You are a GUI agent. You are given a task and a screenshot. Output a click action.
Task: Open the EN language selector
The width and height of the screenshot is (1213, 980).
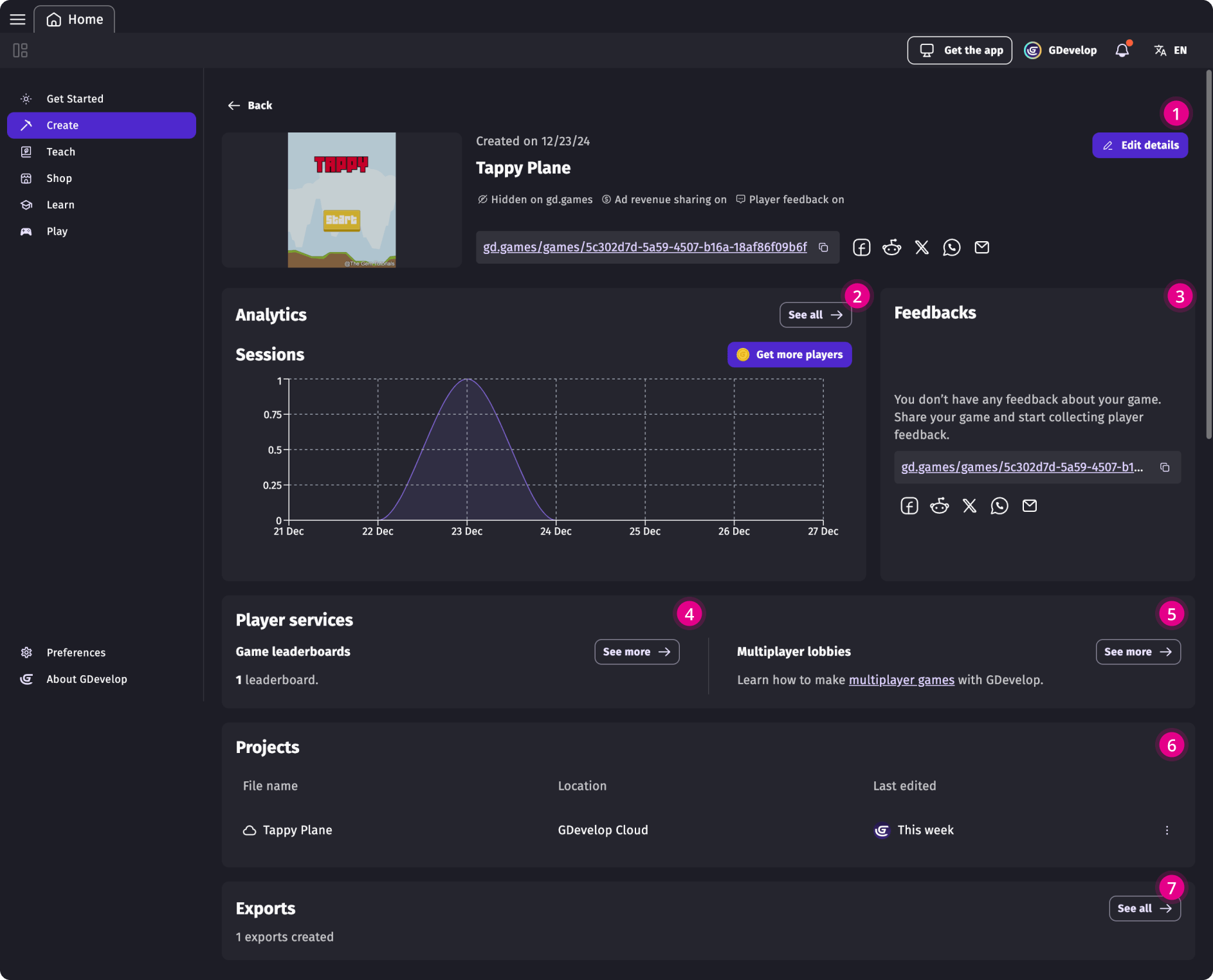1169,50
